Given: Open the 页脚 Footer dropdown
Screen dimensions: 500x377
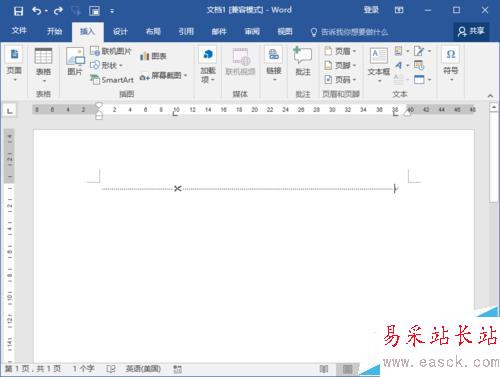Looking at the screenshot, I should point(340,65).
